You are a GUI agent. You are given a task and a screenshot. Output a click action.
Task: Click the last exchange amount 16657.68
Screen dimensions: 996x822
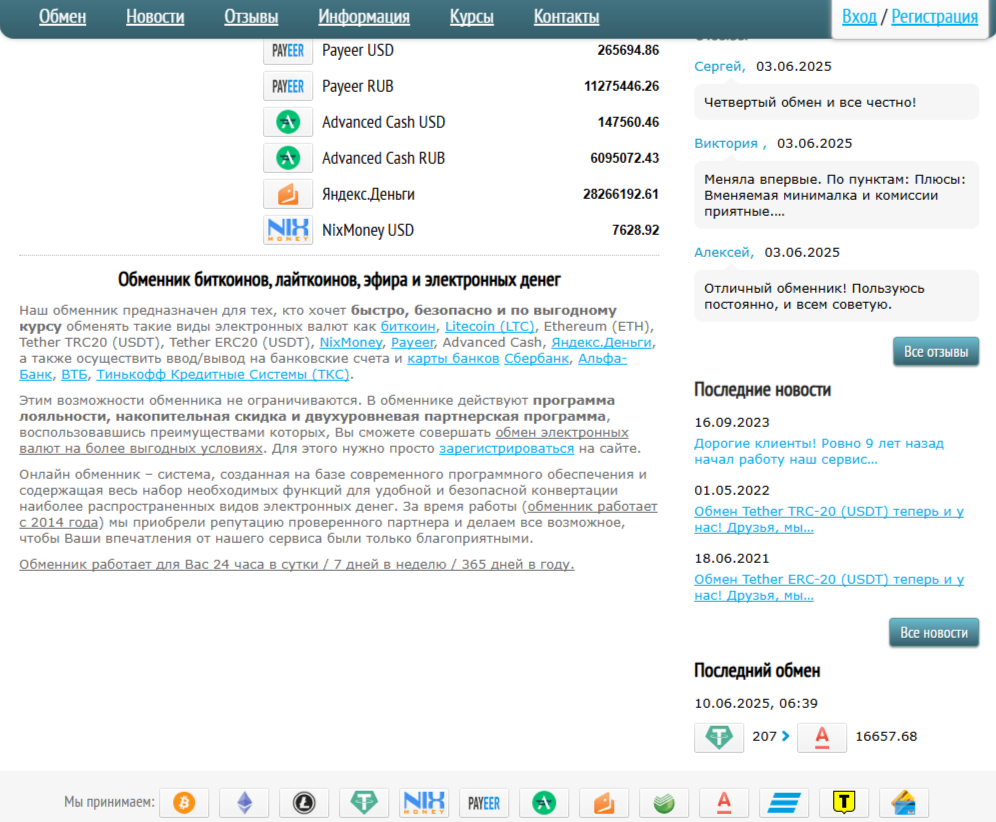[886, 737]
